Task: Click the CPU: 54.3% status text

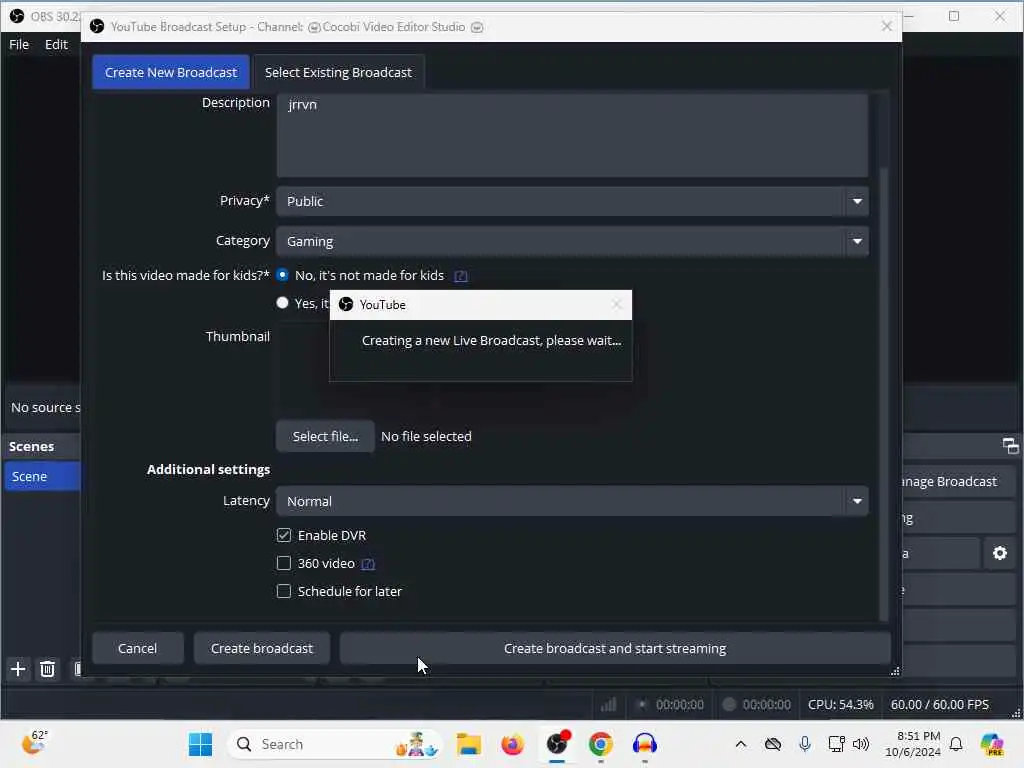Action: click(840, 705)
